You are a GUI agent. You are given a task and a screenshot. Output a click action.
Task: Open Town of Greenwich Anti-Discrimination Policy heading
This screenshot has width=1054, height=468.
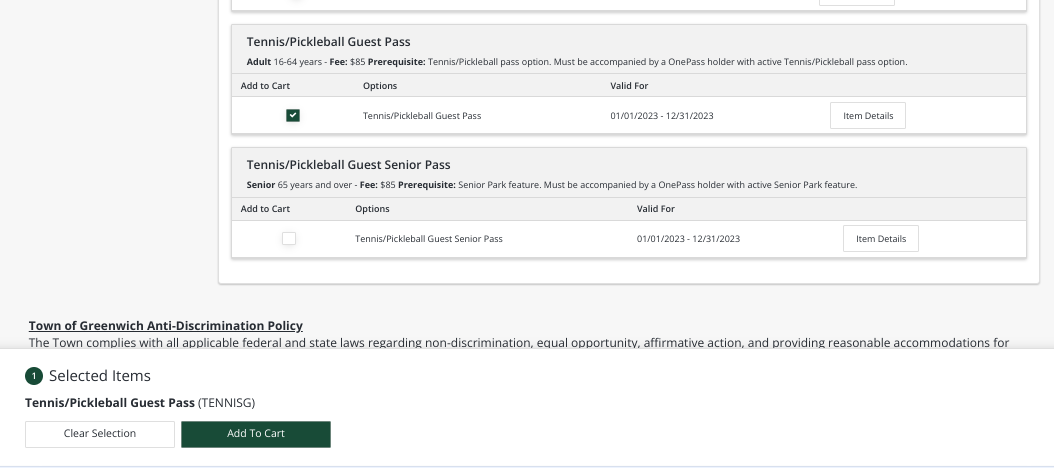(166, 326)
